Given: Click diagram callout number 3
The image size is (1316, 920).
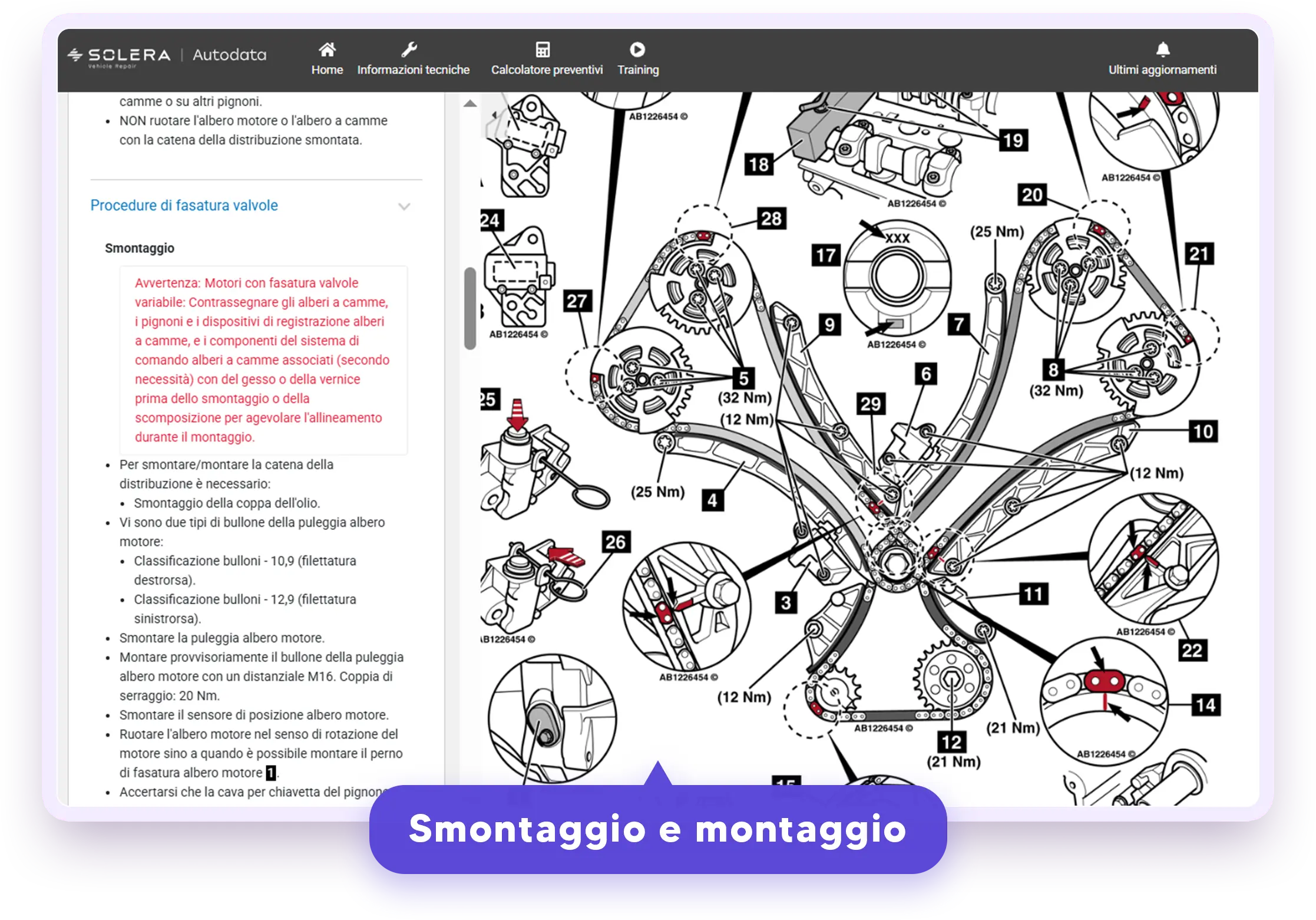Looking at the screenshot, I should click(x=786, y=603).
